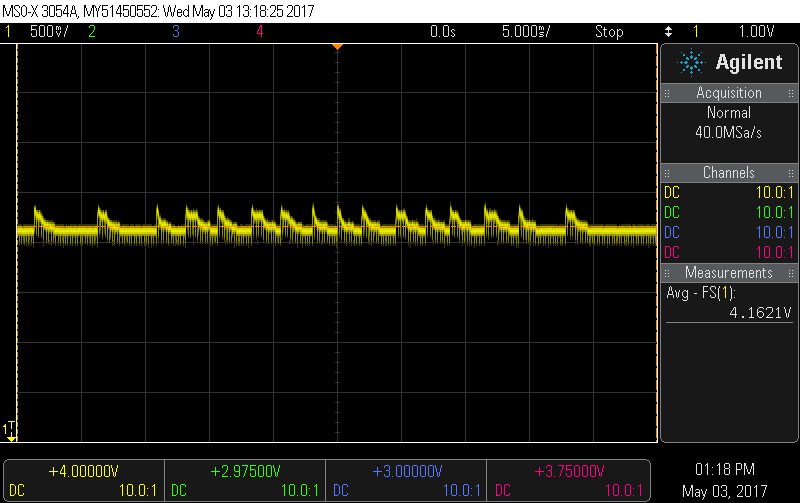Click the +4.00000V channel 1 offset box
This screenshot has width=800, height=503.
[84, 481]
